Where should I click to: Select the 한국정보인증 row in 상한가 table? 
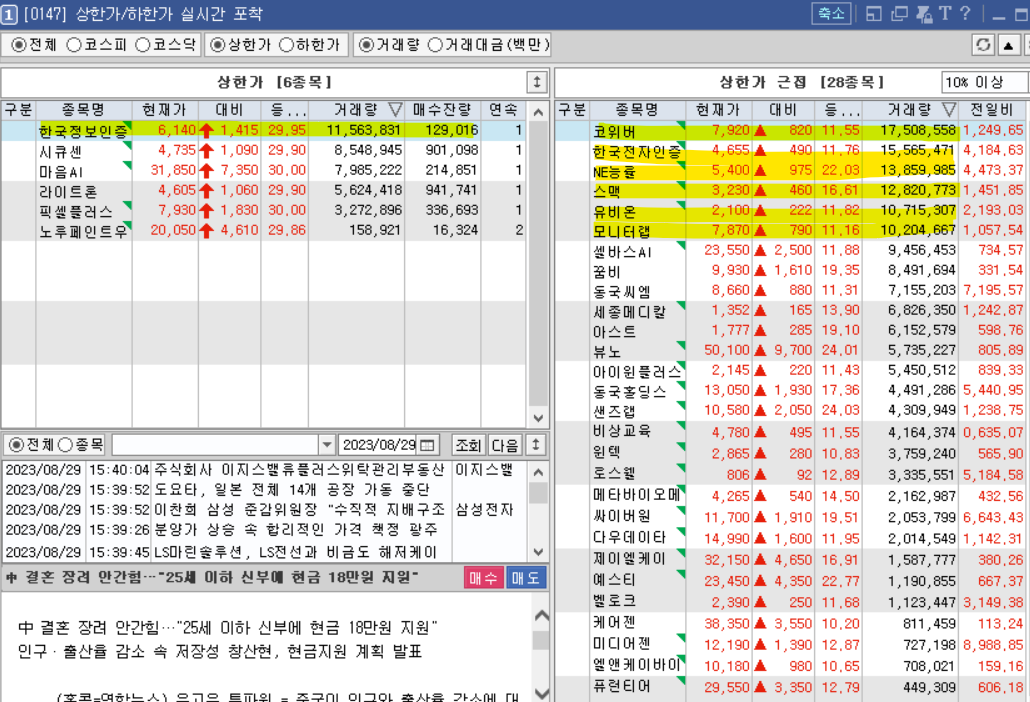[263, 130]
